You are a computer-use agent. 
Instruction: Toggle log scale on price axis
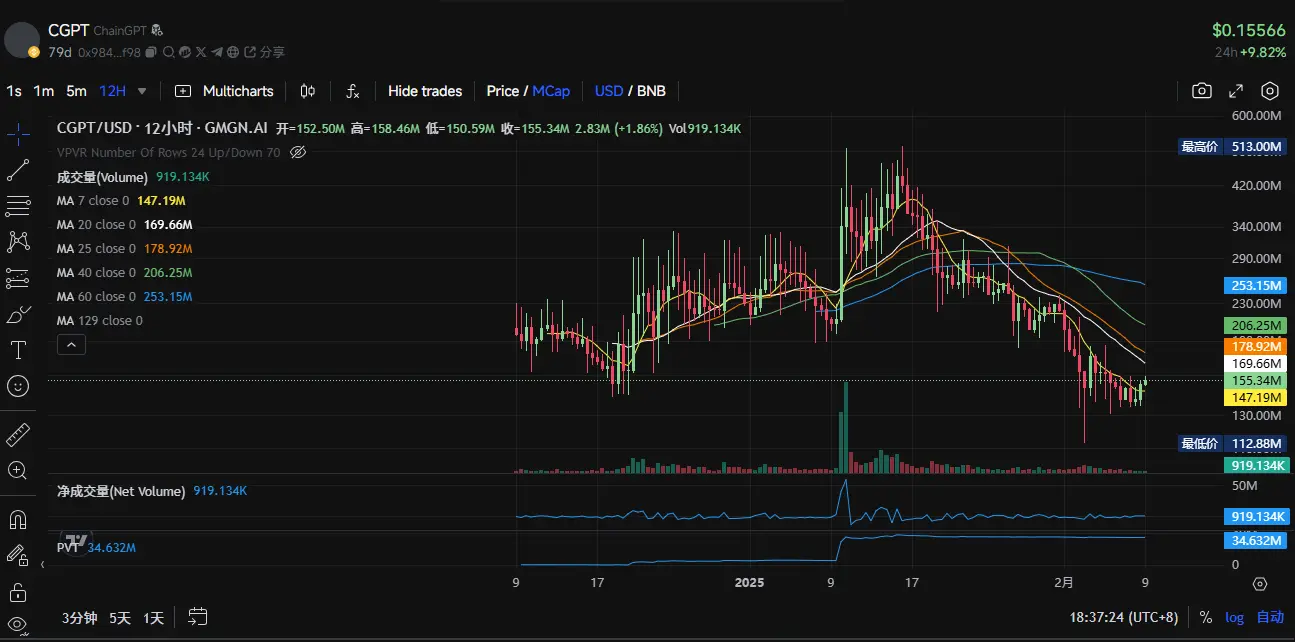(1235, 617)
